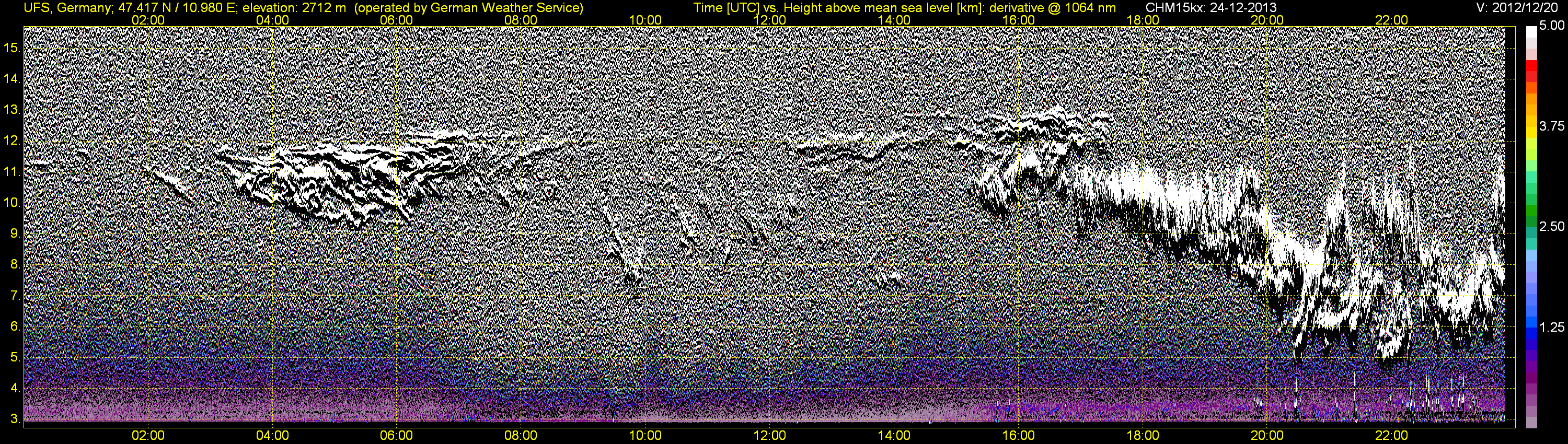Click the white top segment of the color bar

pos(1531,32)
